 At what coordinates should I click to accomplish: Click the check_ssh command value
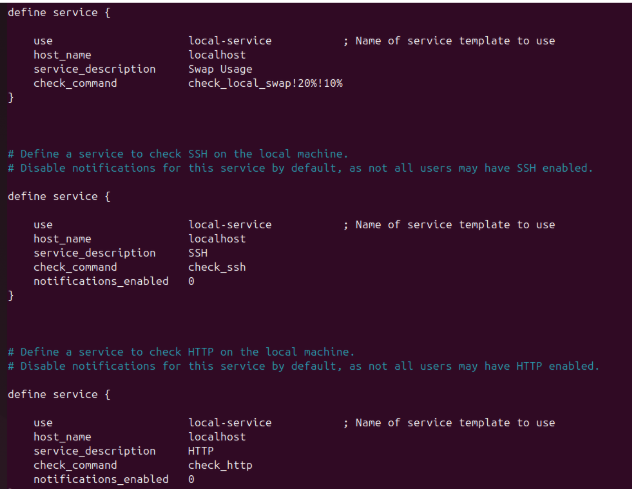point(216,267)
